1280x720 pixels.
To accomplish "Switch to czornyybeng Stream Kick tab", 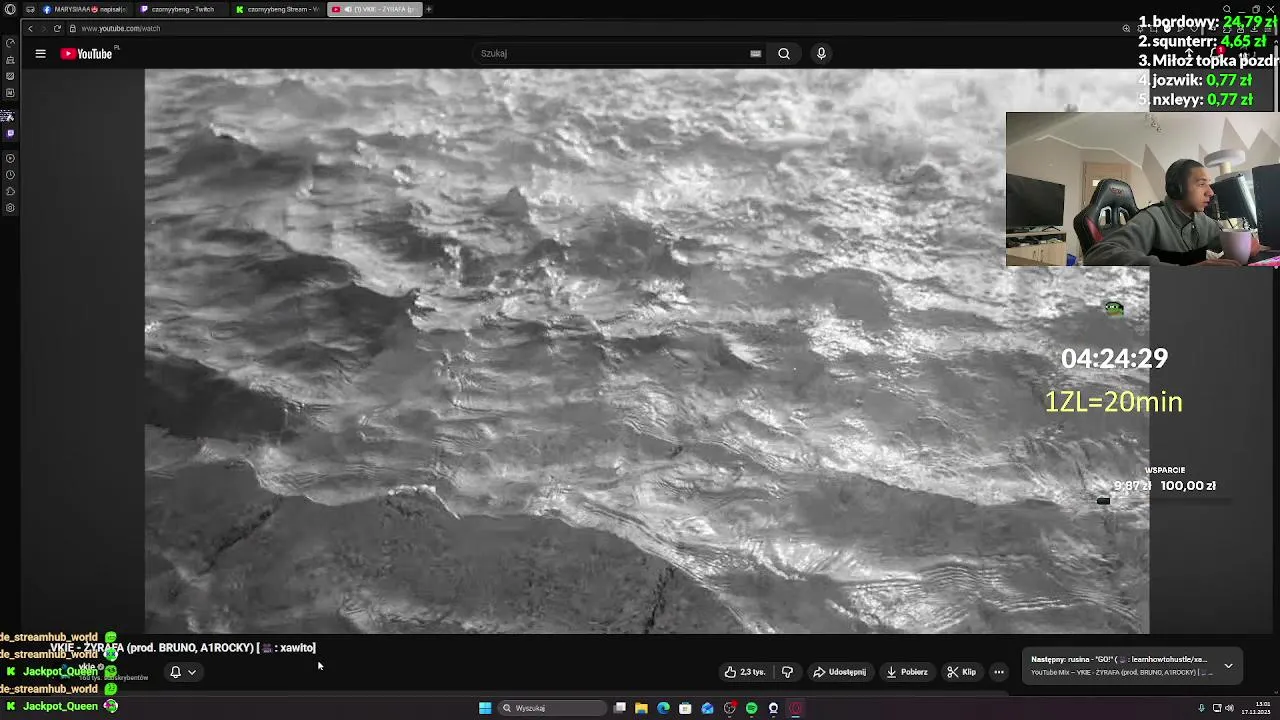I will pyautogui.click(x=277, y=9).
